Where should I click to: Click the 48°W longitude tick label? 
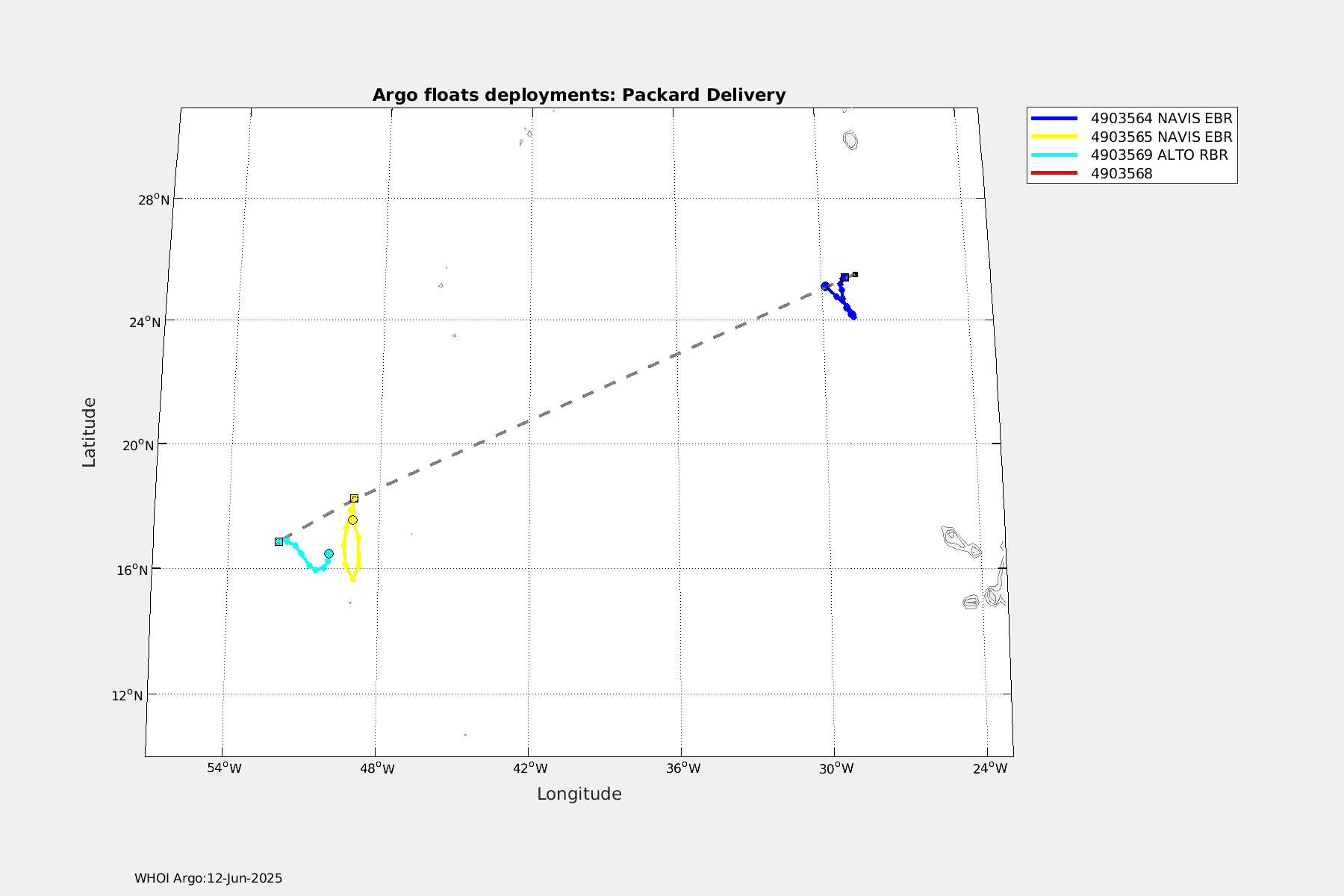[x=376, y=768]
